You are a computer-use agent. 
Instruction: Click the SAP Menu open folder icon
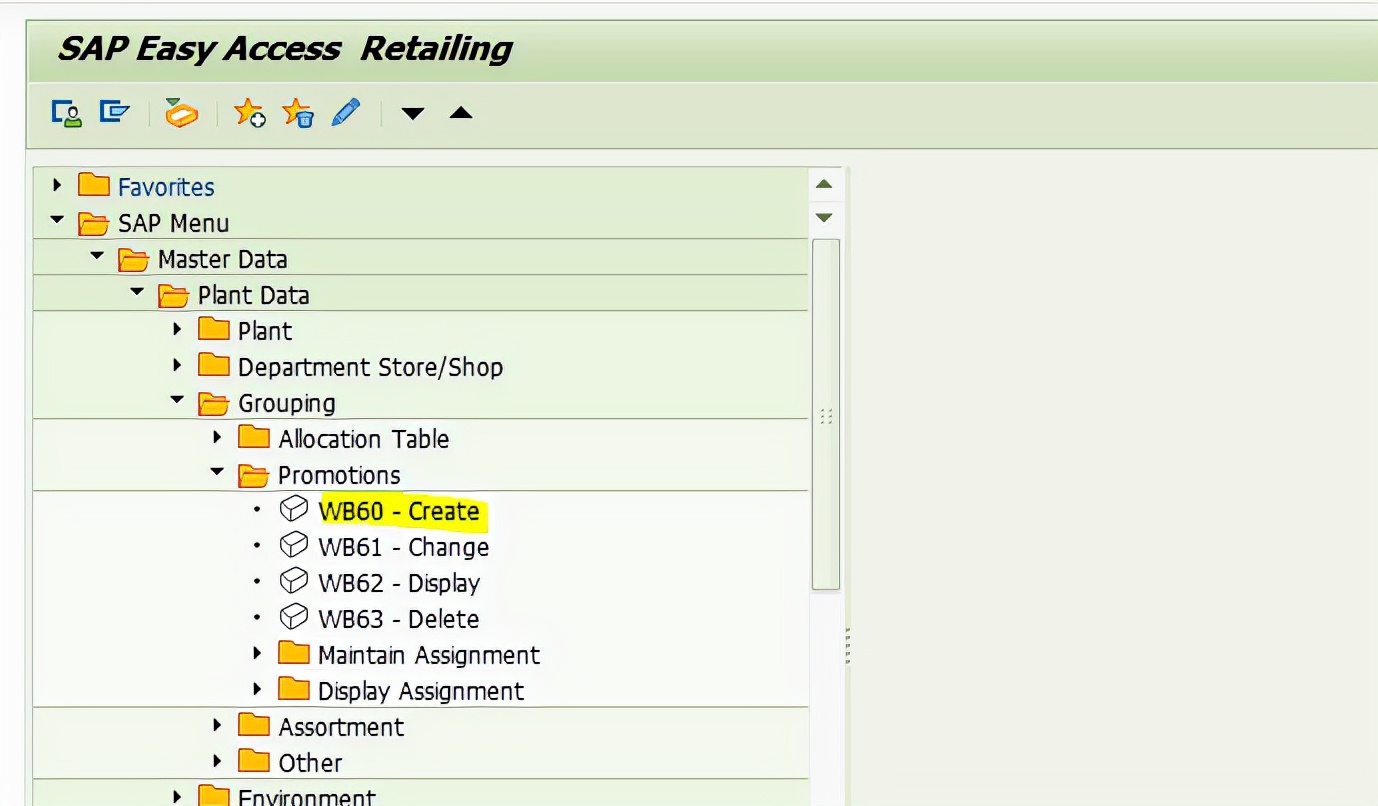[94, 223]
